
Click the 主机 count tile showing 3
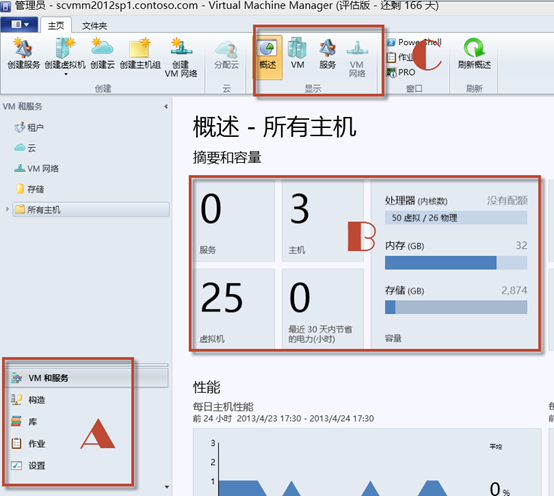click(x=323, y=221)
